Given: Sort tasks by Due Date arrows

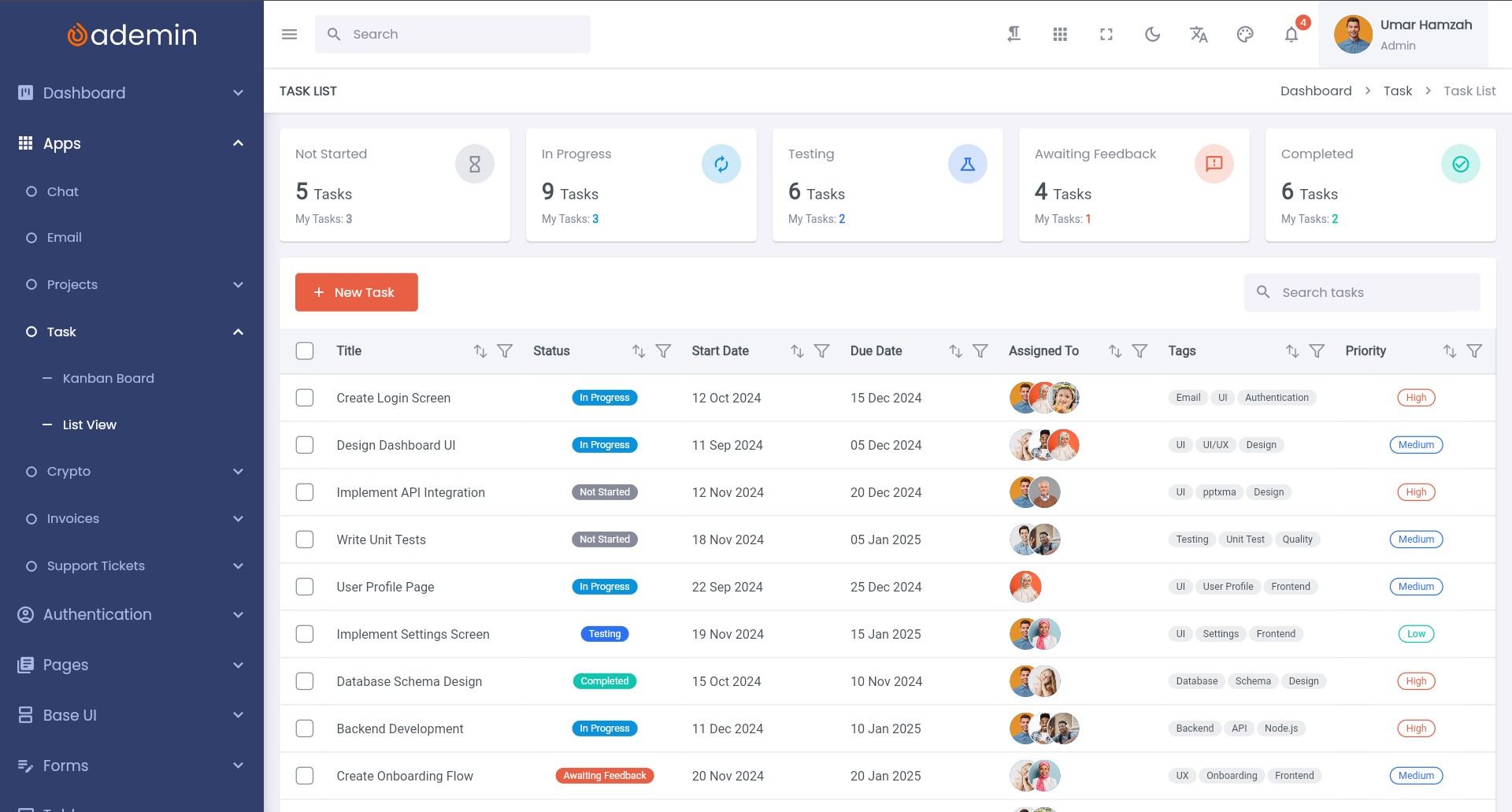Looking at the screenshot, I should [x=955, y=351].
